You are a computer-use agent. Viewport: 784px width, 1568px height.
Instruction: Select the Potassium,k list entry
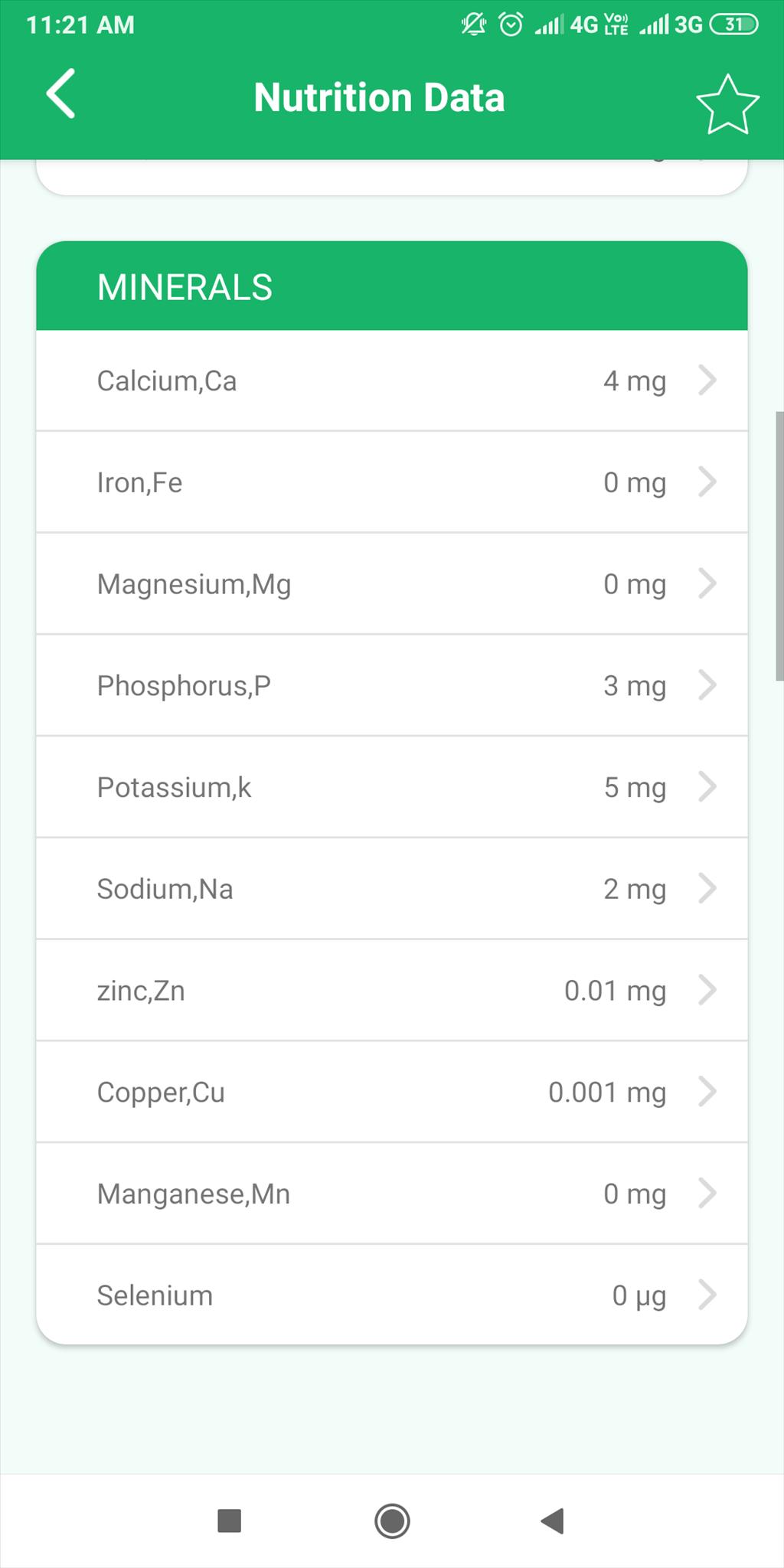tap(392, 786)
